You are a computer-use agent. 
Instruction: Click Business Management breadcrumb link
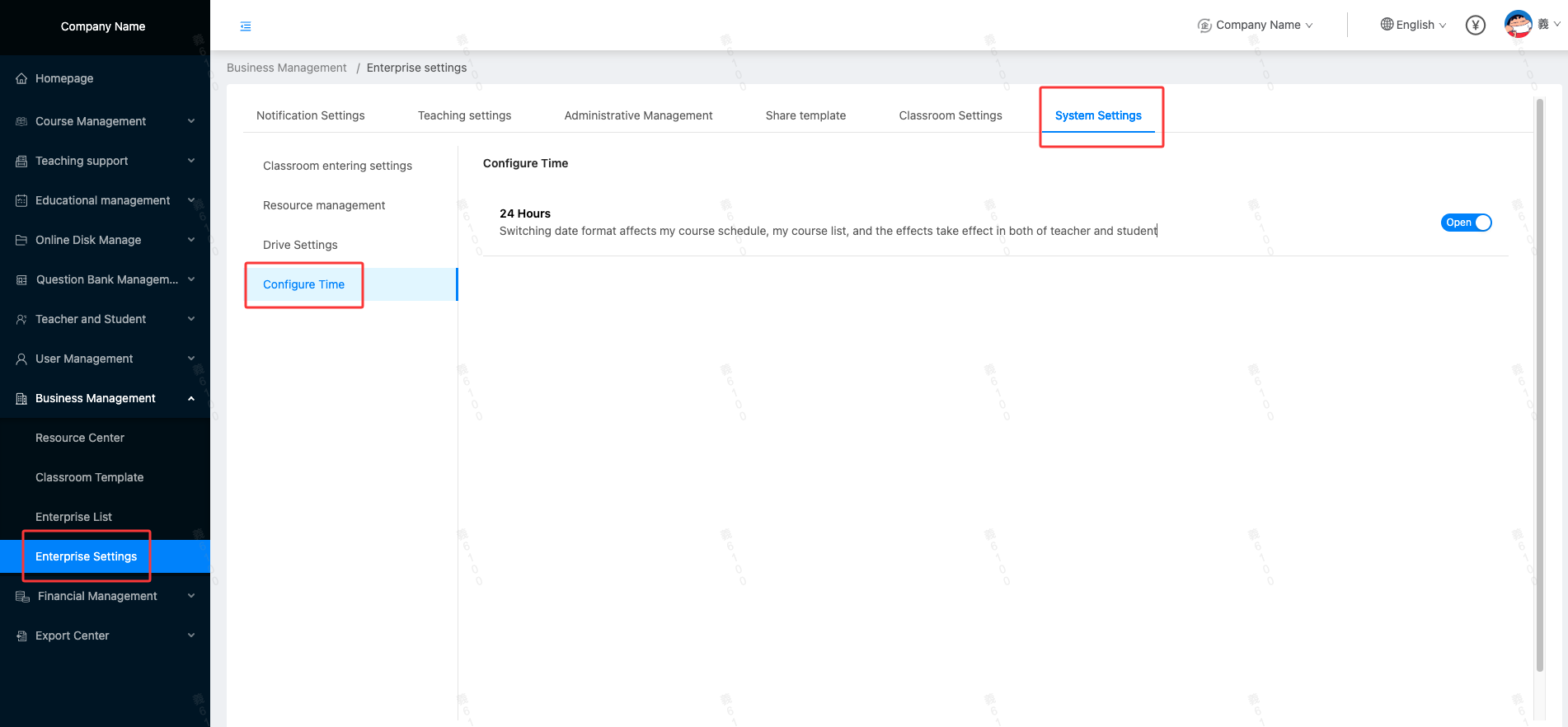[287, 68]
